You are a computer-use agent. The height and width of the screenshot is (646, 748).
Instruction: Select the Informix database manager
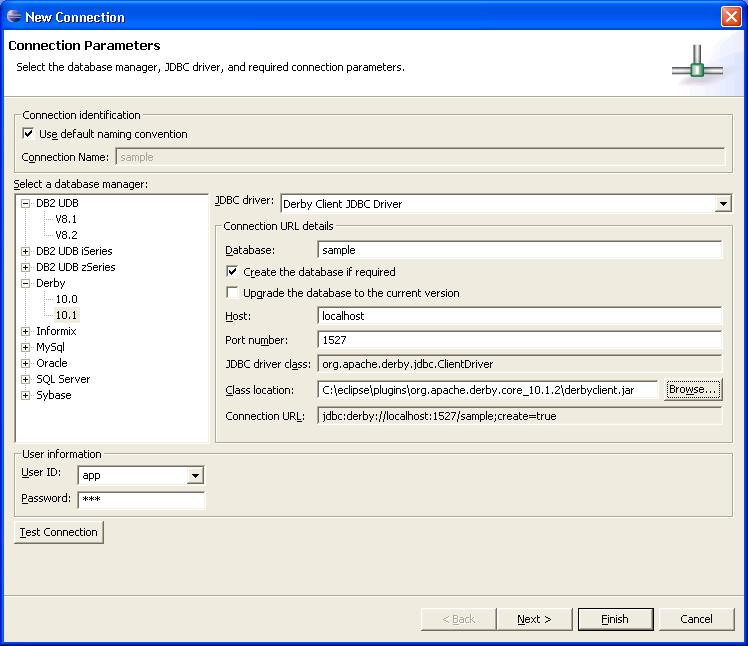tap(56, 331)
